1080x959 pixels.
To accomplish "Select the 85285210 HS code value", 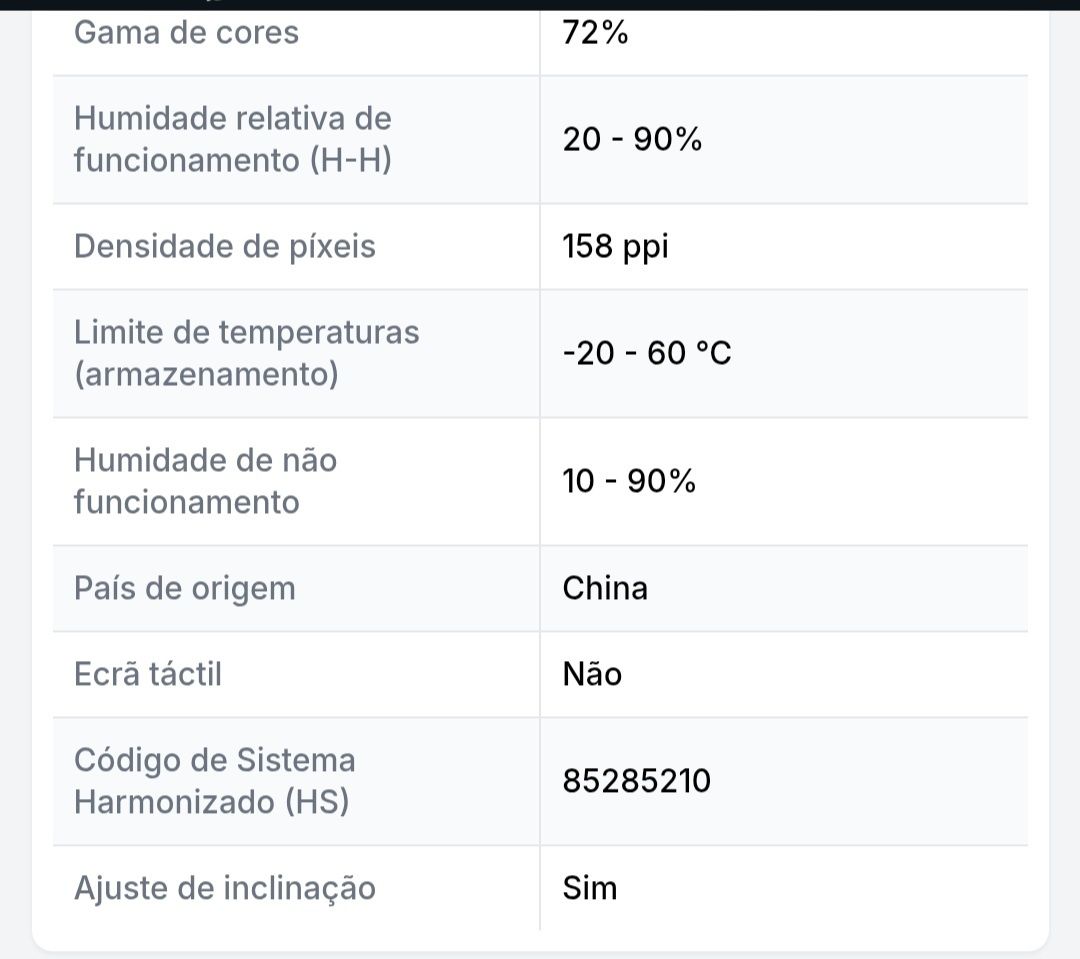I will pos(636,781).
